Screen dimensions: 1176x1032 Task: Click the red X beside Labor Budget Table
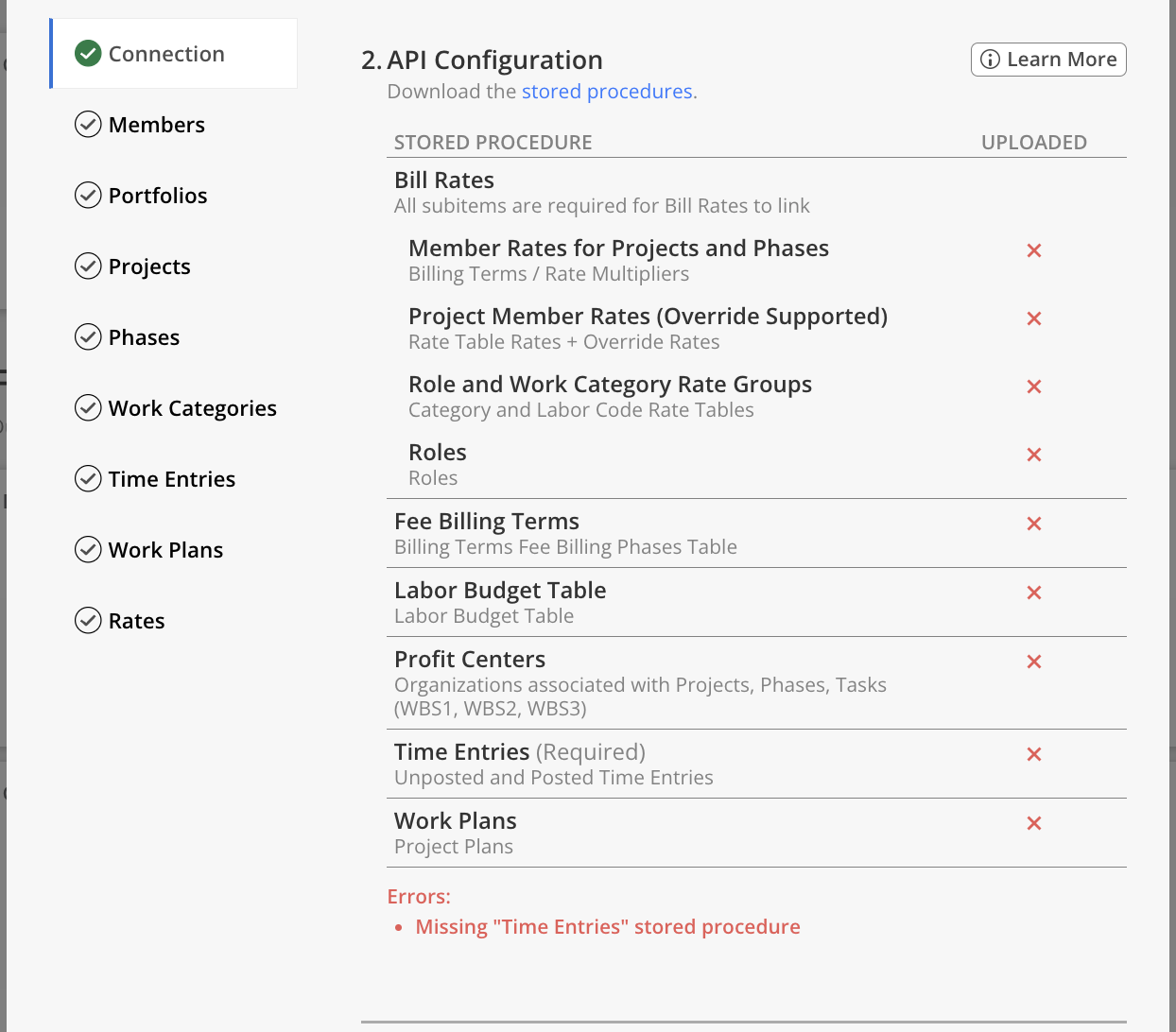[1034, 593]
